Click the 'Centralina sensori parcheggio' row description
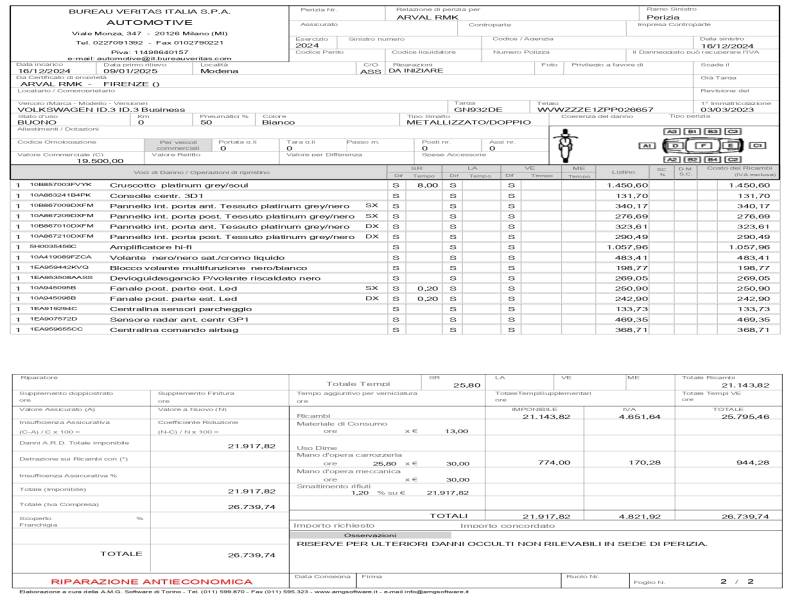800x600 pixels. (181, 309)
